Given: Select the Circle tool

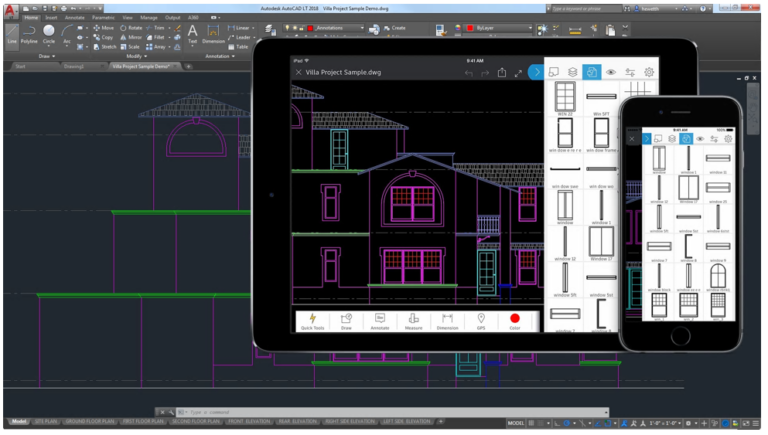Looking at the screenshot, I should coord(48,34).
